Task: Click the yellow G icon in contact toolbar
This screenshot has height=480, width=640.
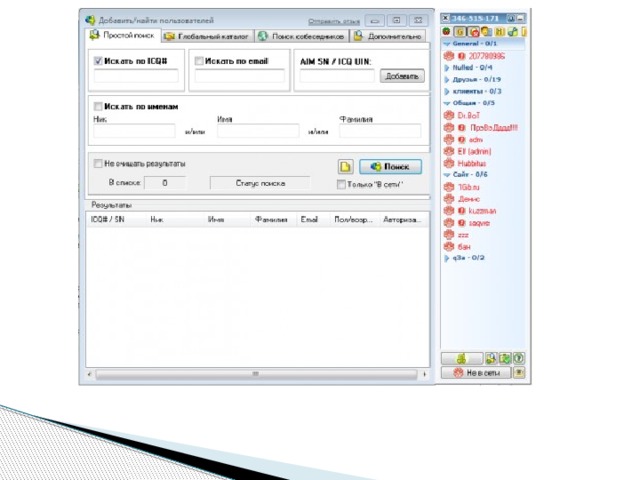Action: (460, 32)
